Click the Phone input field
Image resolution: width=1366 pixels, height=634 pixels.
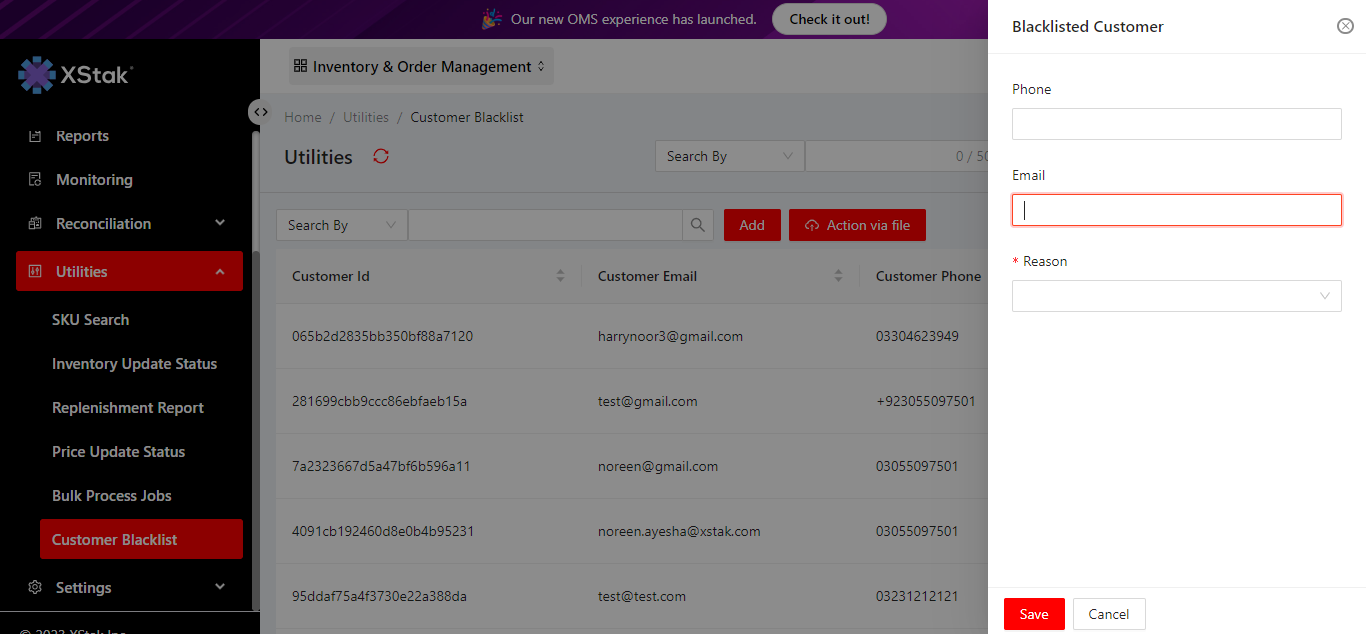pyautogui.click(x=1176, y=124)
